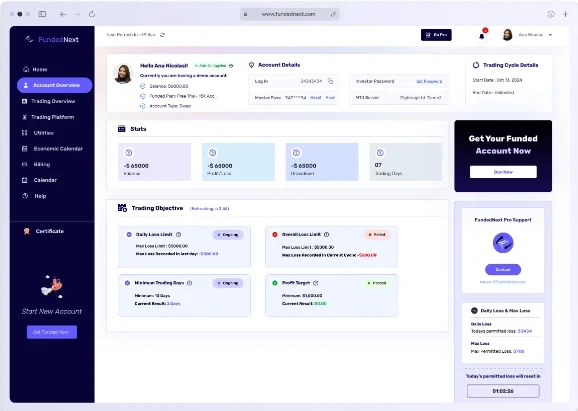
Task: Select the Drawdown stat card
Action: pos(322,162)
